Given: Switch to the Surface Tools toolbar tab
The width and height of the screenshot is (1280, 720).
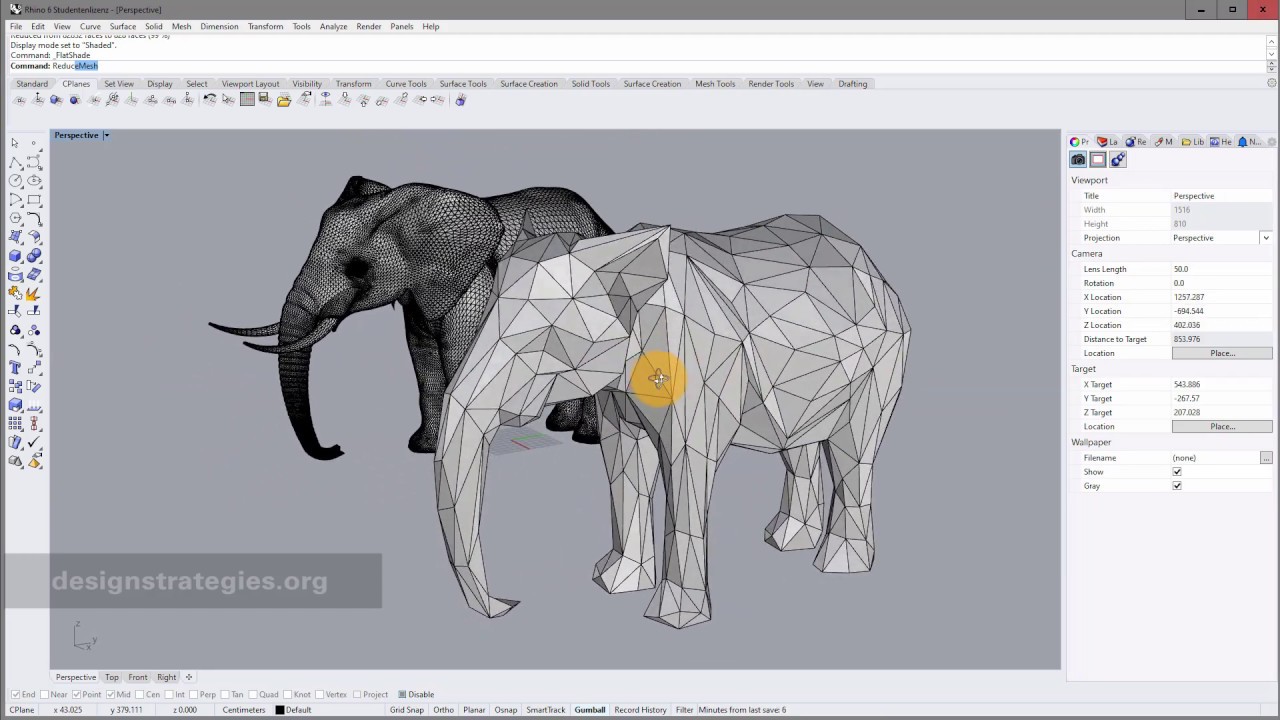Looking at the screenshot, I should 463,84.
